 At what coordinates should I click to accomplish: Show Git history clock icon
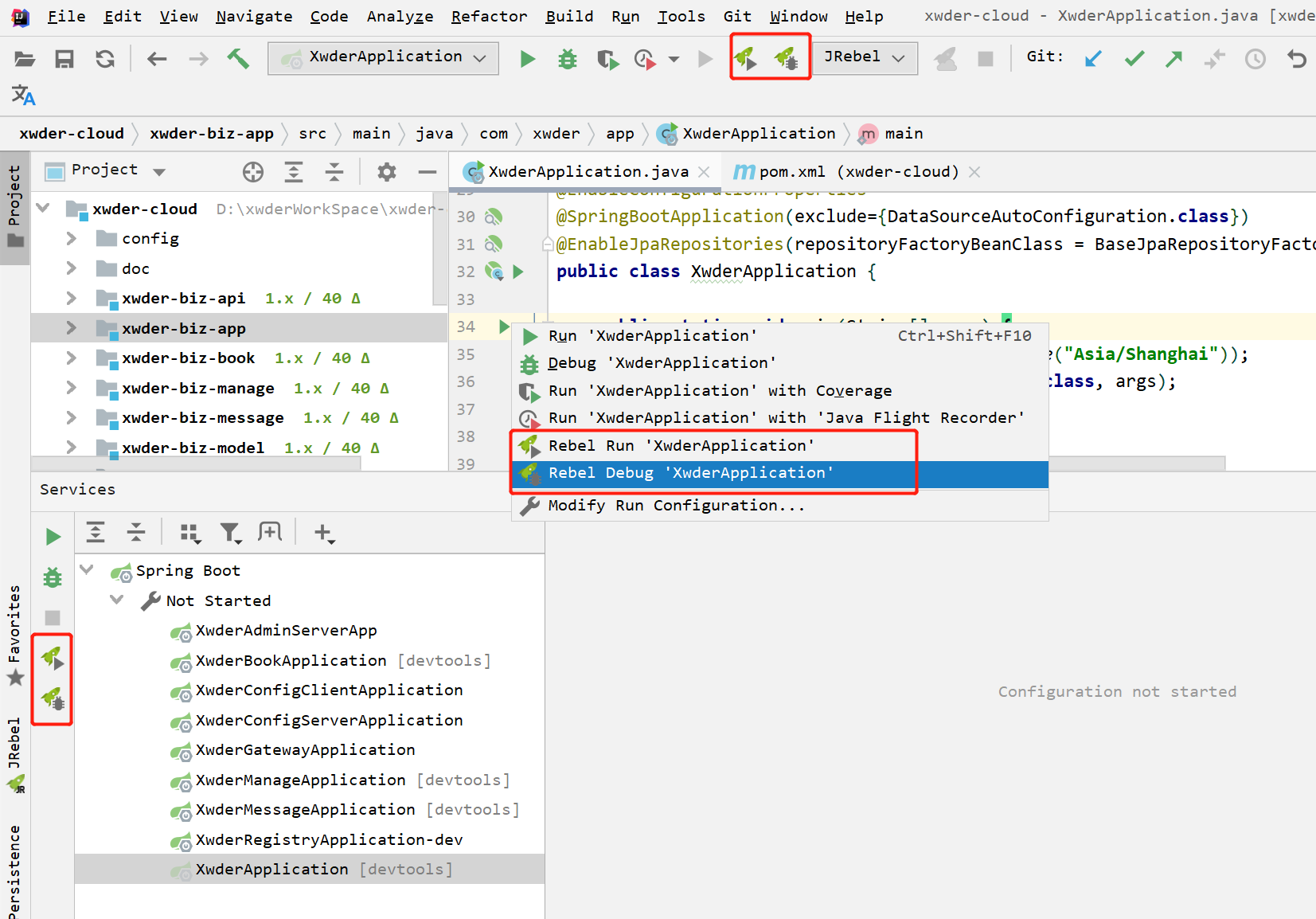pos(1255,58)
